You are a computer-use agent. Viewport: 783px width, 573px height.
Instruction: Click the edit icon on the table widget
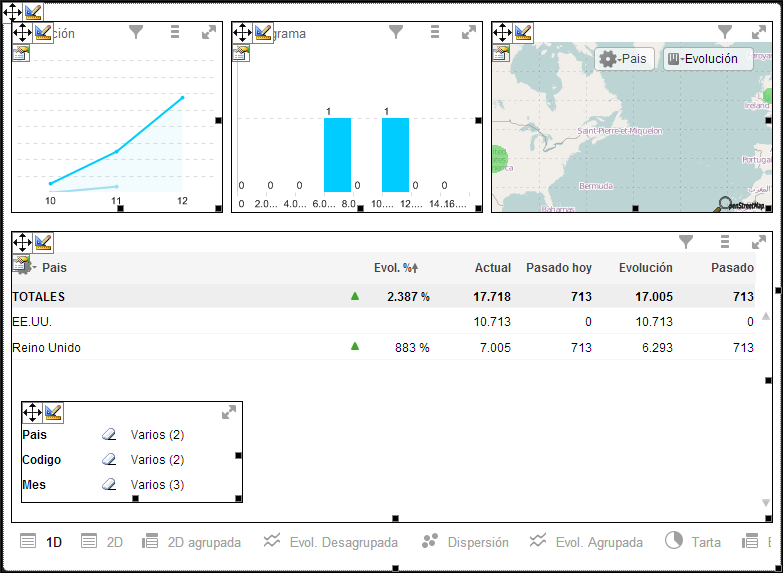point(43,242)
